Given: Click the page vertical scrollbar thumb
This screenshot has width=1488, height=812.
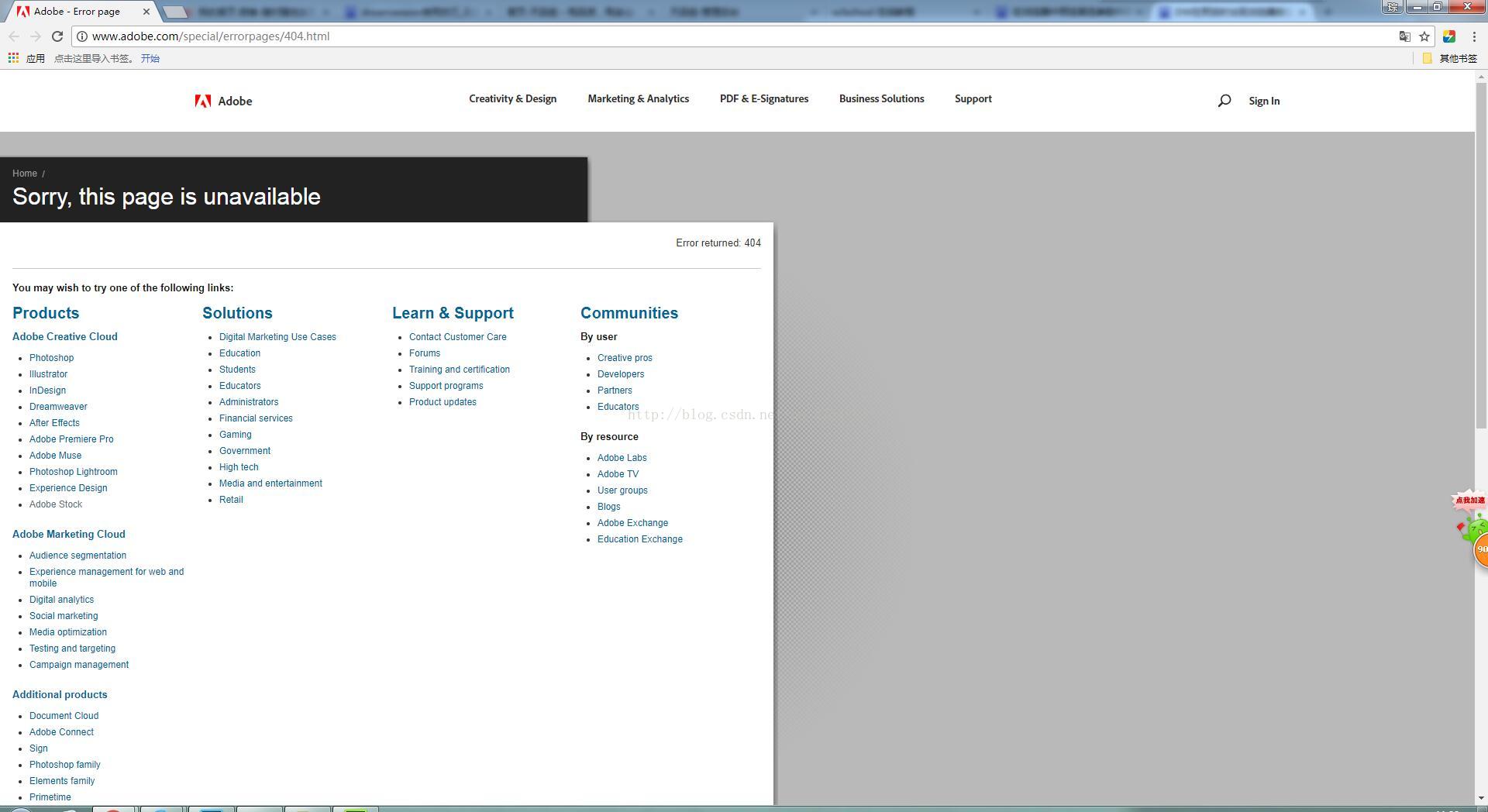Looking at the screenshot, I should coord(1481,256).
